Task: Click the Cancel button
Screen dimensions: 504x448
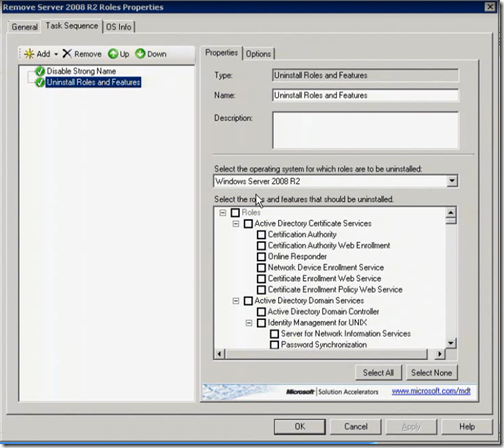Action: pos(356,426)
